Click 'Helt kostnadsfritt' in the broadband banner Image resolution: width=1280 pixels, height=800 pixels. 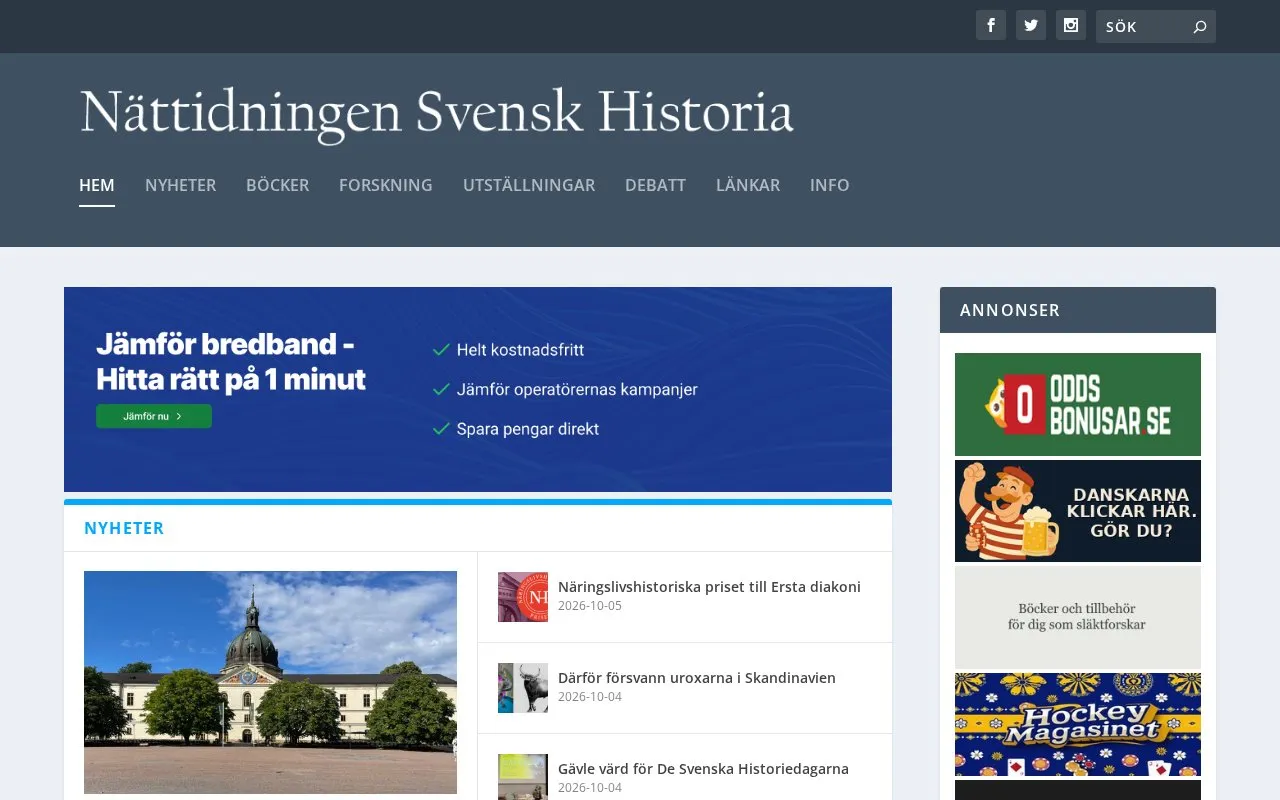point(520,350)
